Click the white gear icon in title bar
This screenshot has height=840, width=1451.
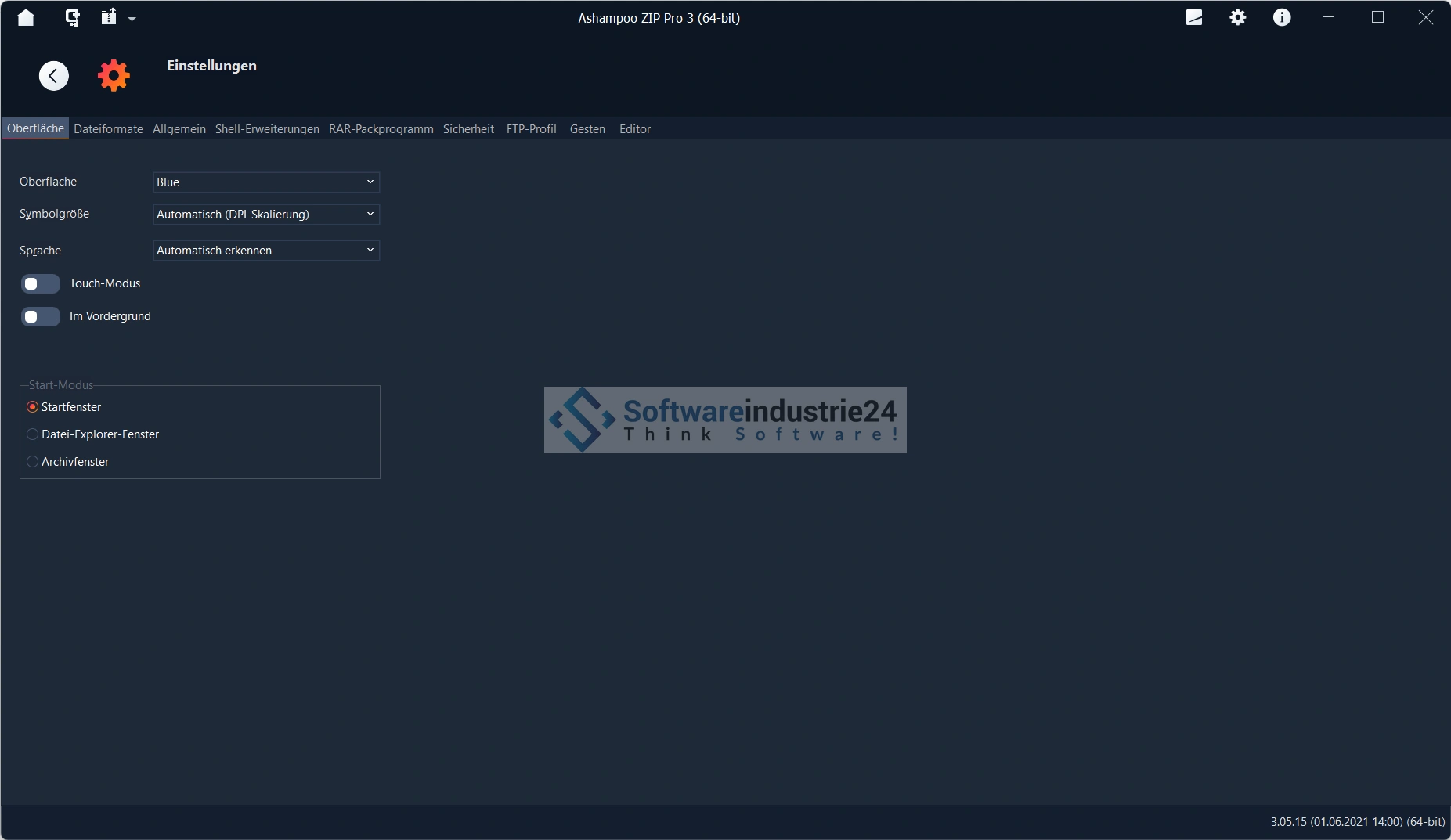pos(1237,17)
